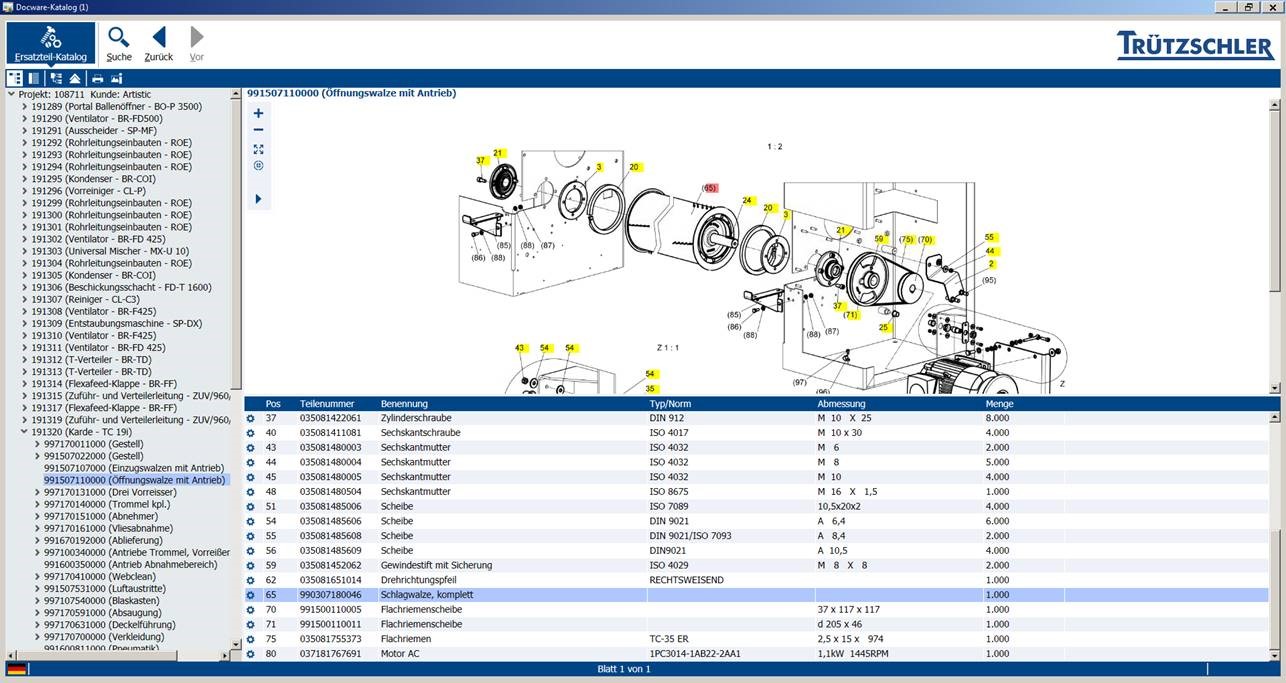Toggle the tree view panel button

coord(15,78)
